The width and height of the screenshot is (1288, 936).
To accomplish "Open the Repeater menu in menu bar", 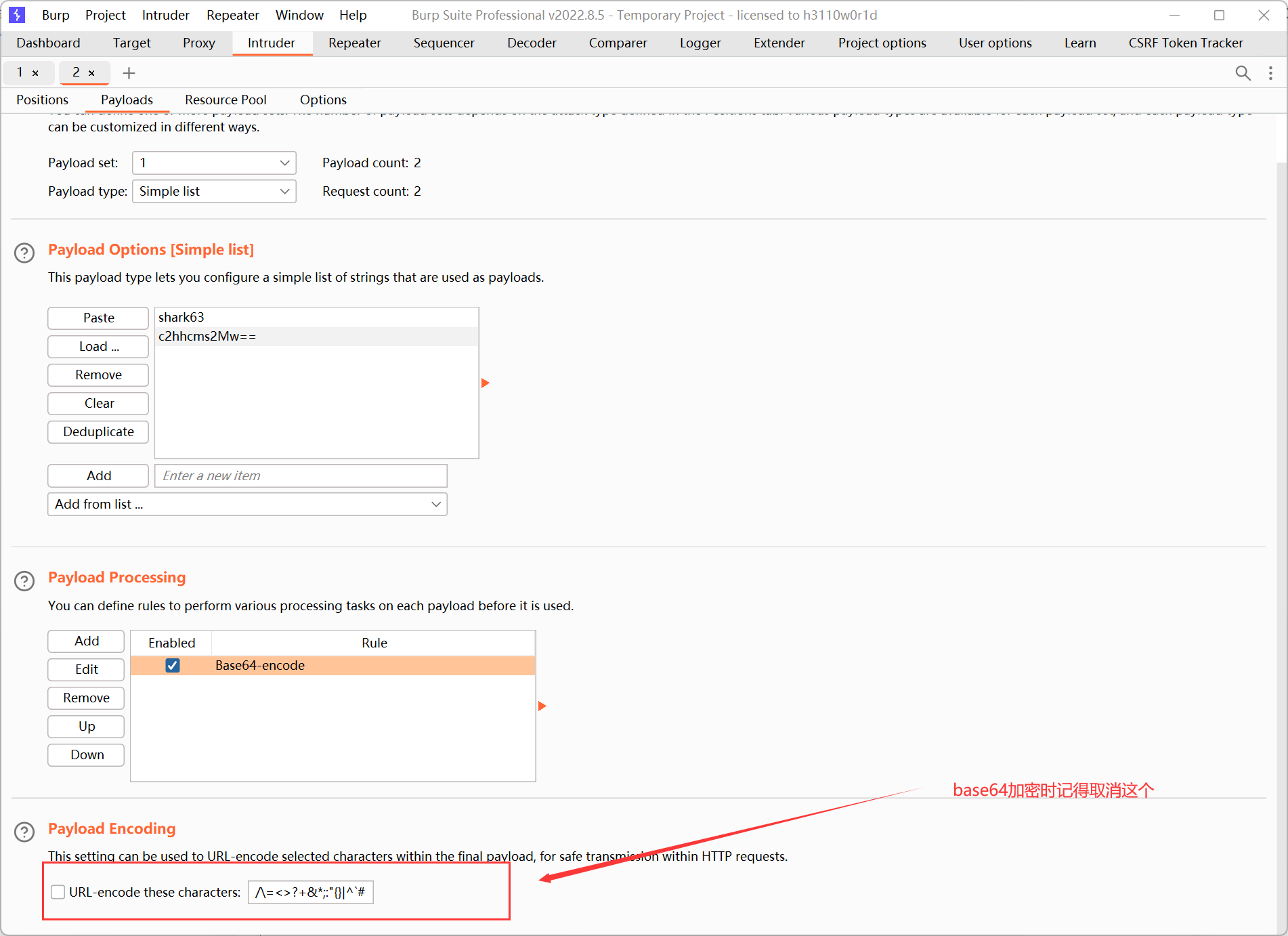I will coord(233,15).
